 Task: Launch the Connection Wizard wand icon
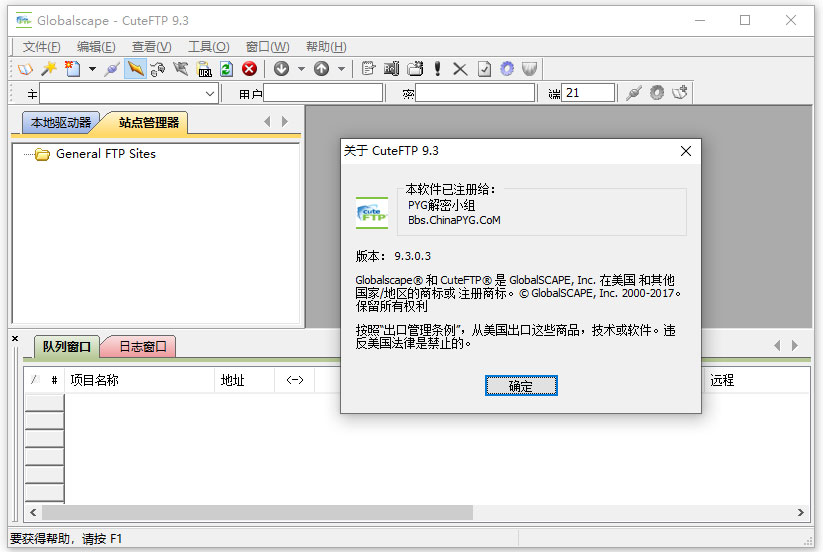(x=49, y=69)
